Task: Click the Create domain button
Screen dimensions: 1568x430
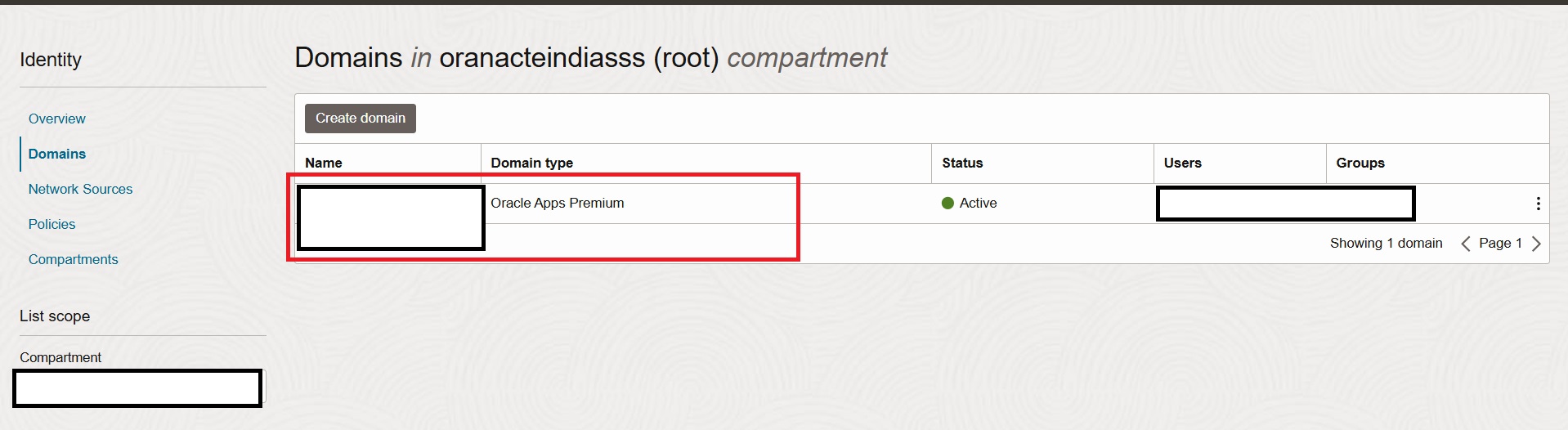Action: [x=361, y=119]
